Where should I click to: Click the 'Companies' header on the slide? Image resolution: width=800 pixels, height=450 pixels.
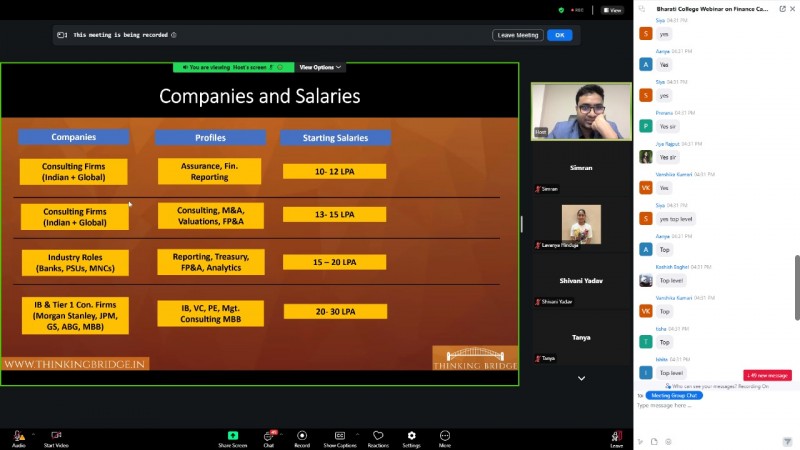[x=73, y=137]
